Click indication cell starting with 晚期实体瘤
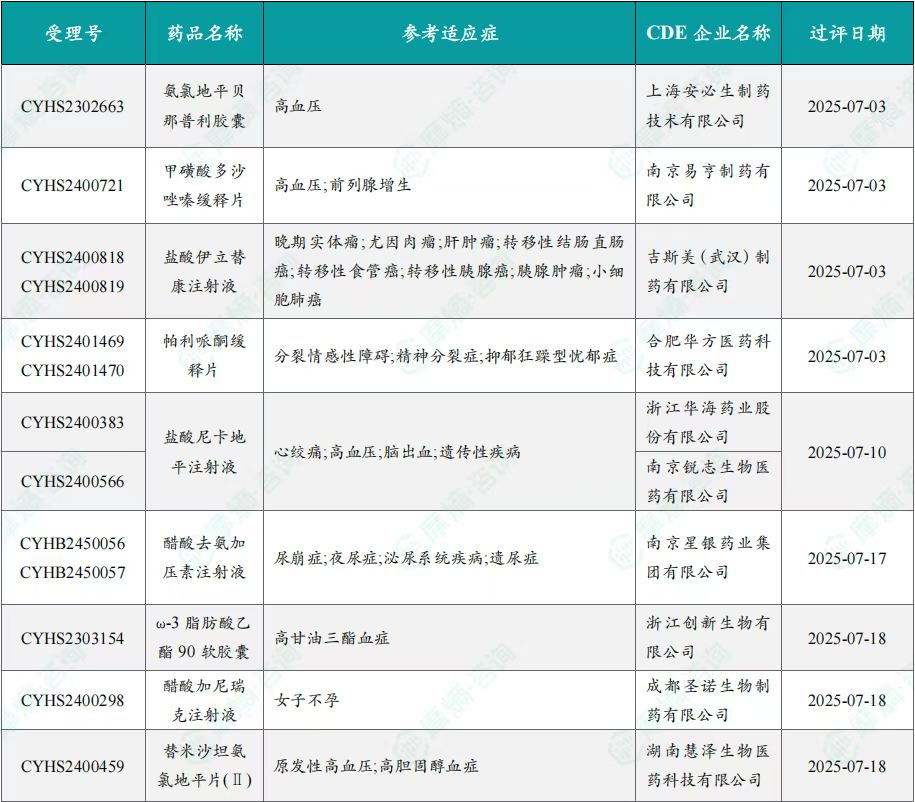This screenshot has height=802, width=915. point(449,271)
